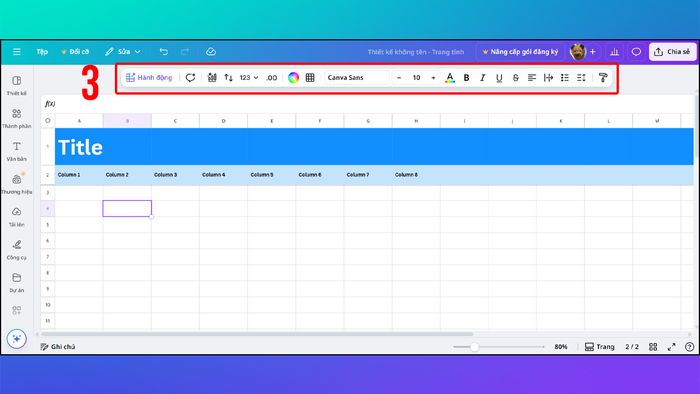Viewport: 700px width, 394px height.
Task: Sort data with the up-down arrows icon
Action: [229, 78]
